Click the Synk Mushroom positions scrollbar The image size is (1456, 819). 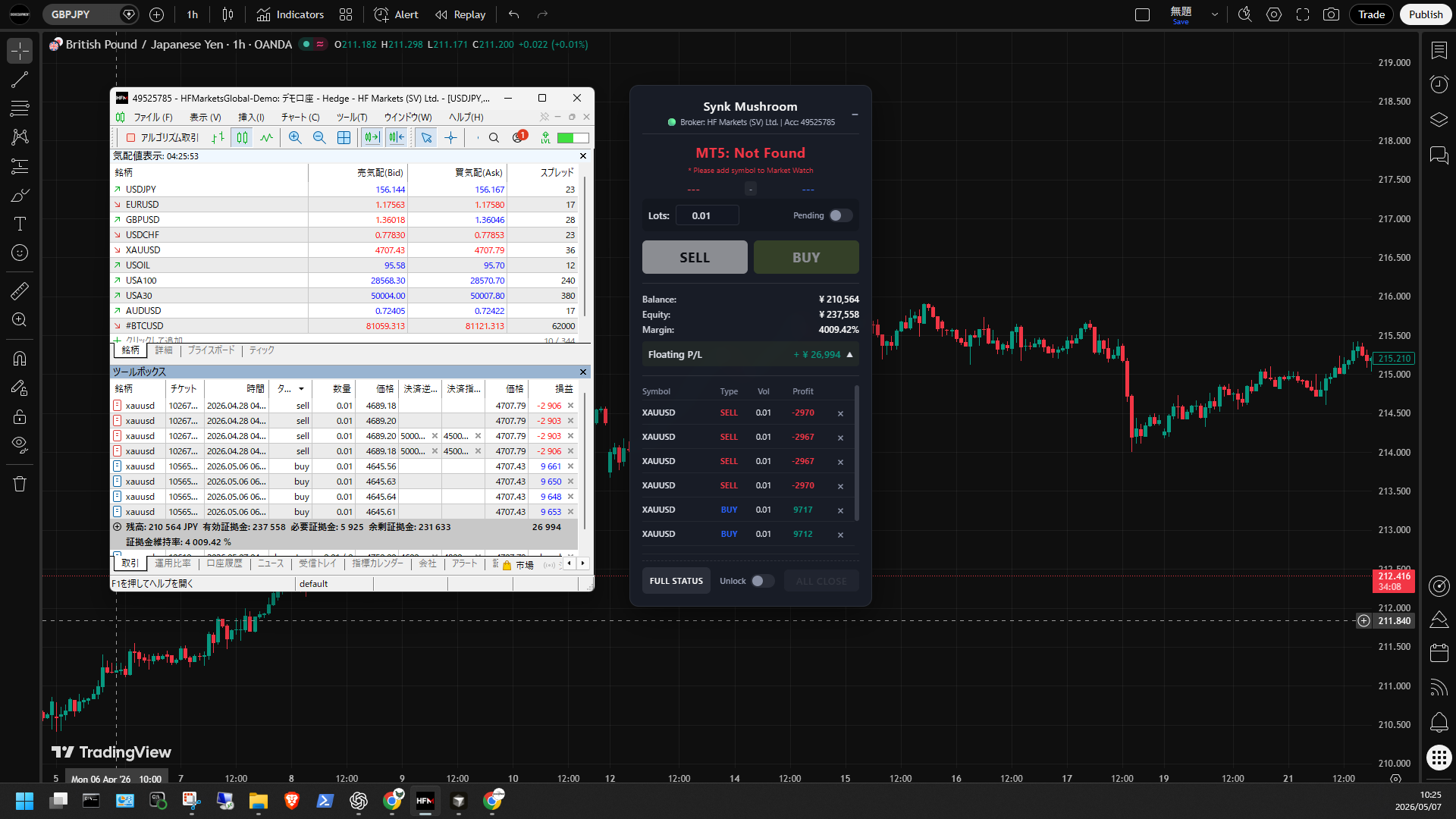(x=857, y=453)
